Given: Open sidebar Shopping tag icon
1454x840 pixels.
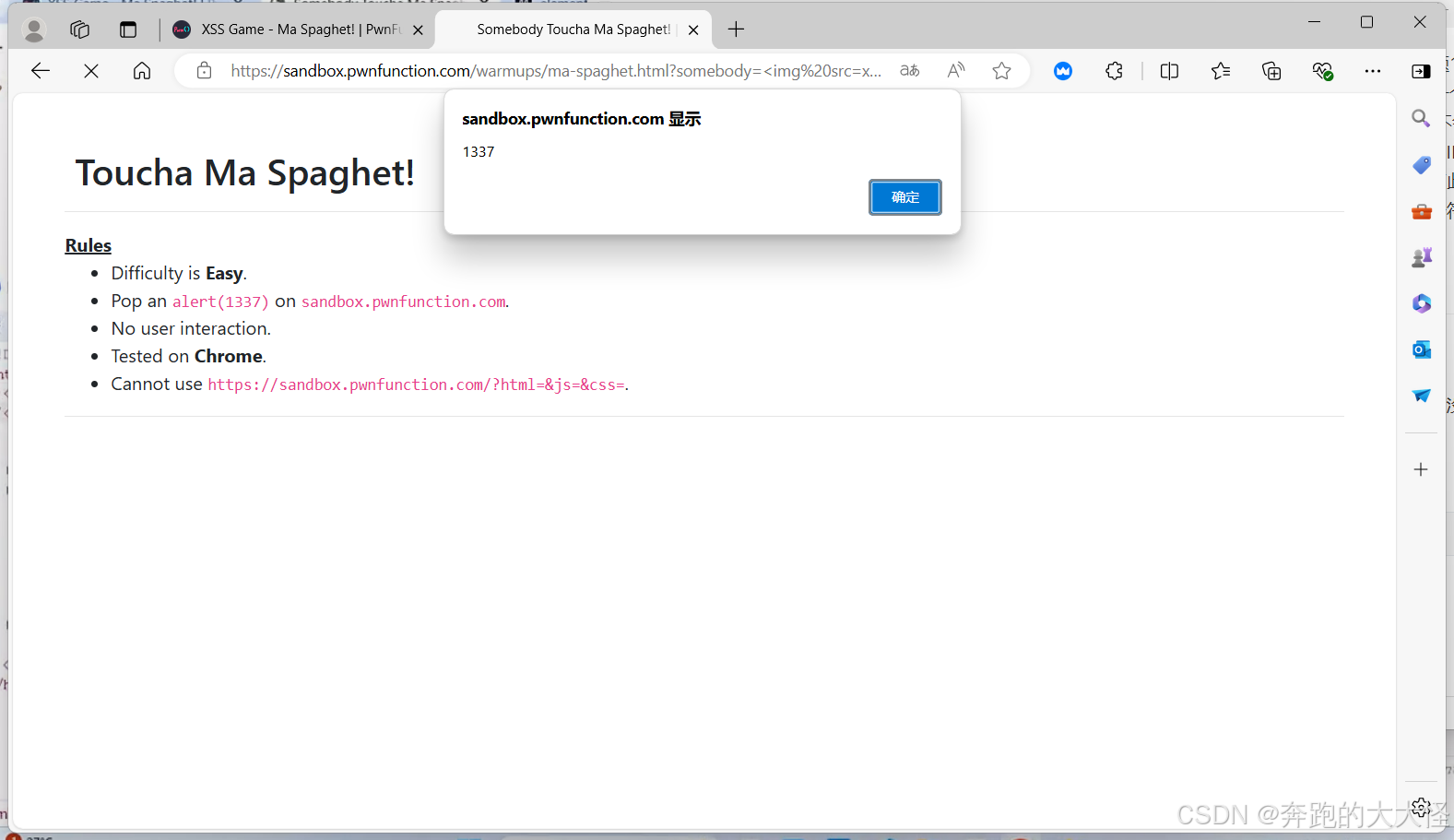Looking at the screenshot, I should coord(1421,165).
